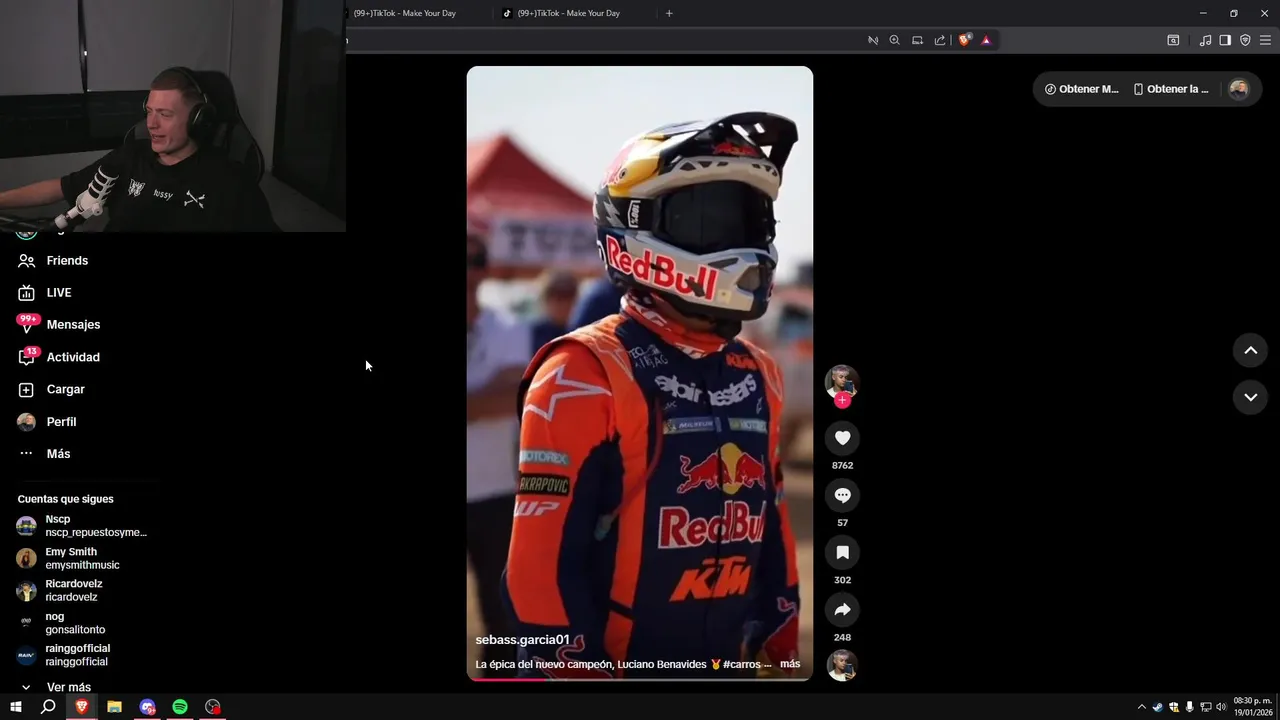
Task: Click Obtener M... TikTok coins button
Action: 1081,89
